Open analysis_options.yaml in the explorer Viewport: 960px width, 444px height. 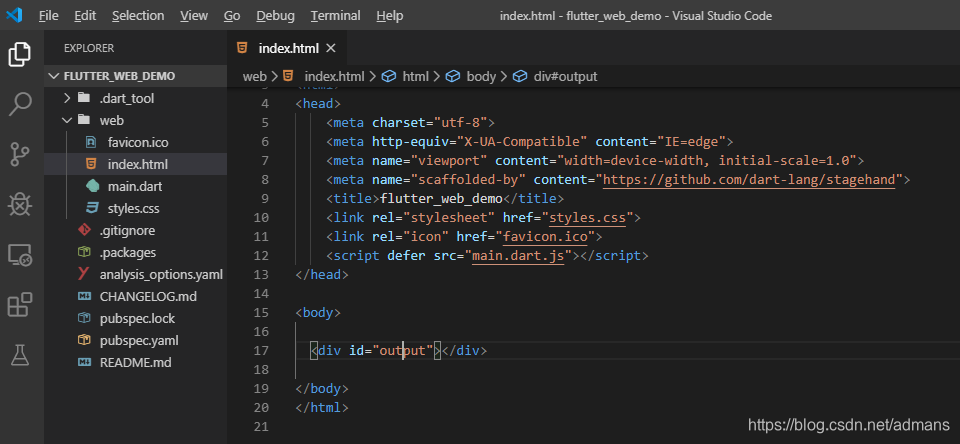coord(135,274)
